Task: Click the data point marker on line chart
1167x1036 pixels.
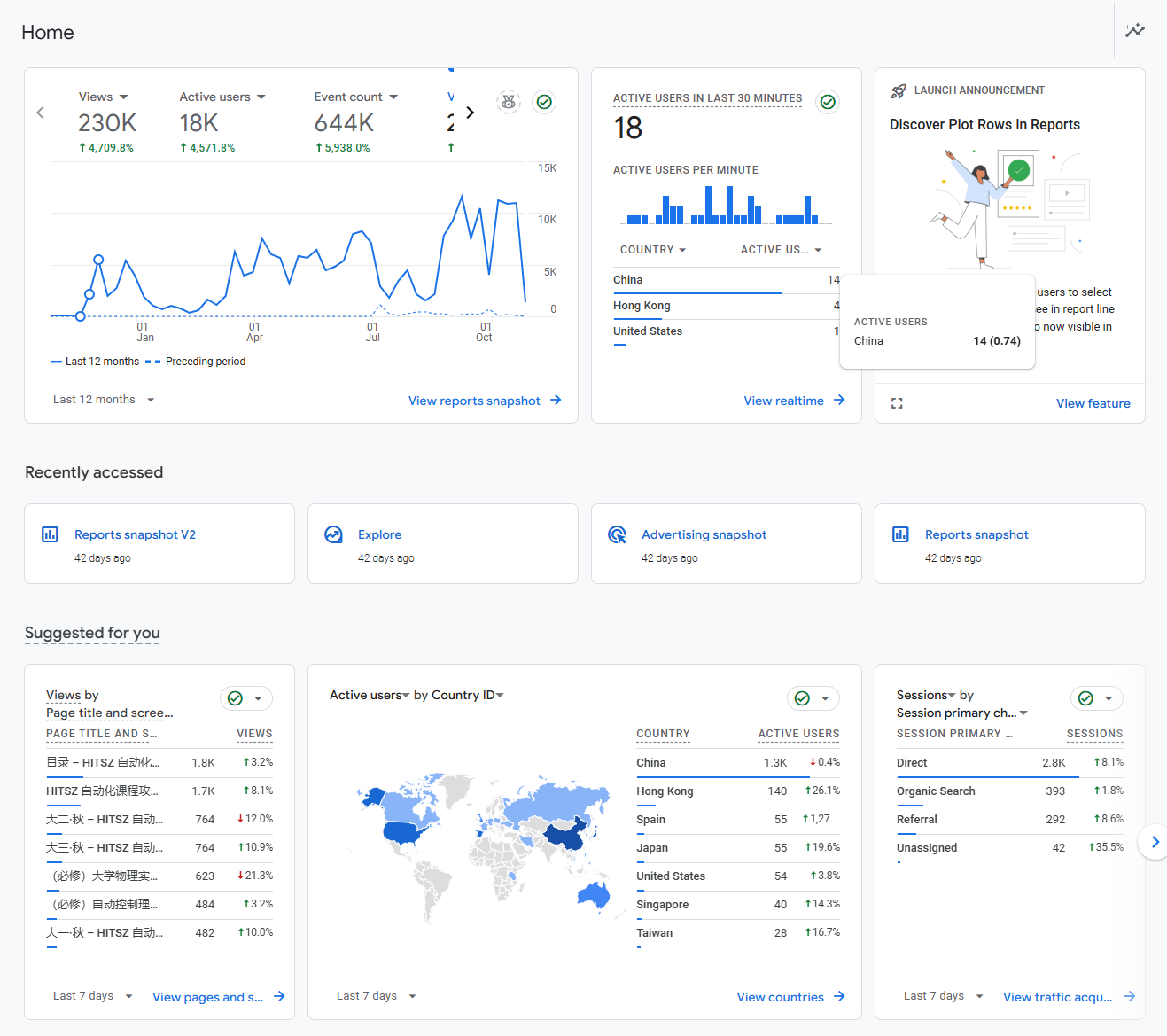Action: pos(98,260)
